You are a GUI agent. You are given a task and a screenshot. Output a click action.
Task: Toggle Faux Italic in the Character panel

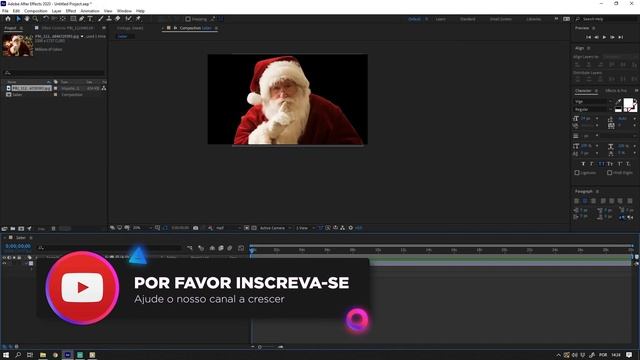[592, 164]
